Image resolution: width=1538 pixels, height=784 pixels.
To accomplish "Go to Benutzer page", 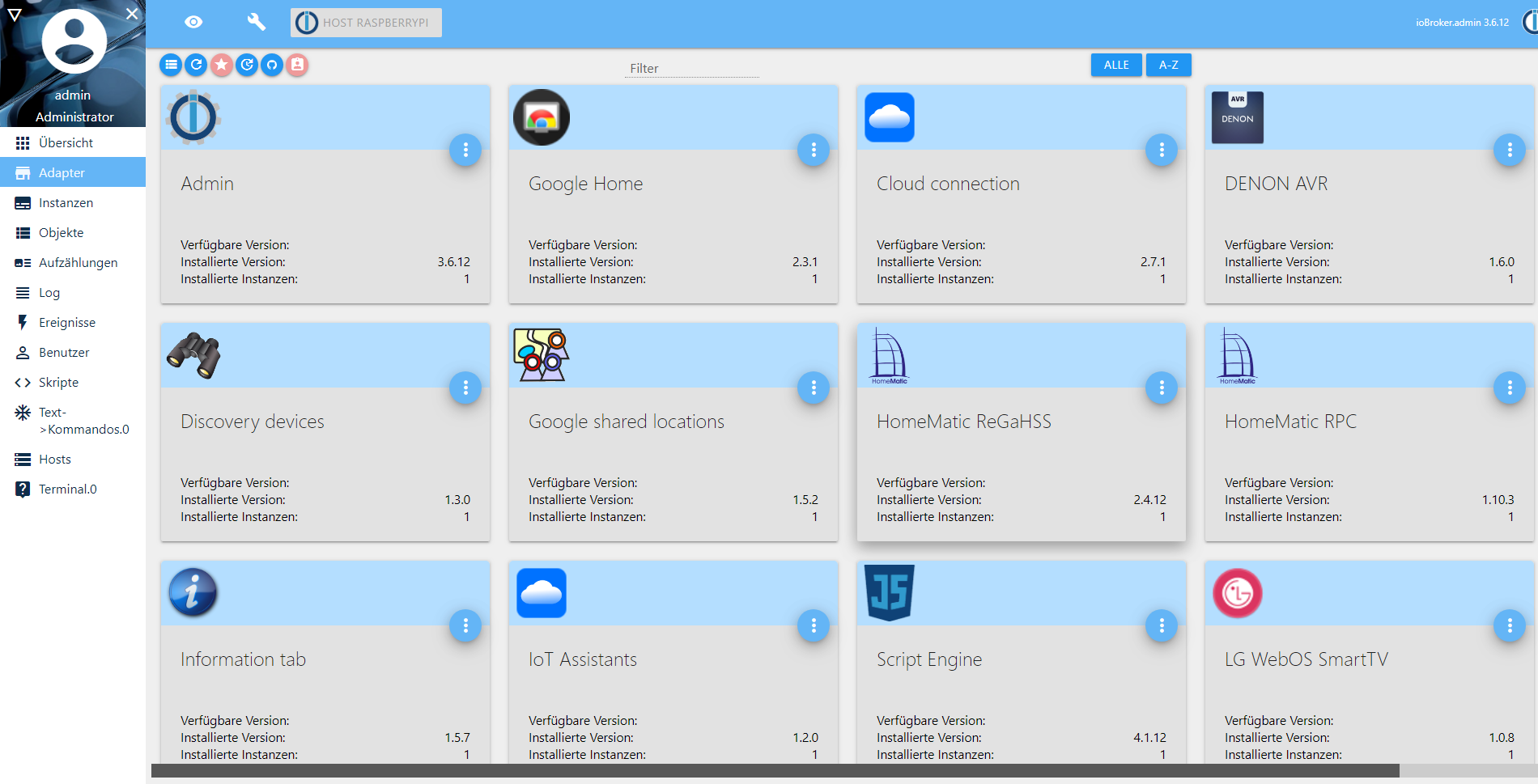I will click(x=73, y=352).
